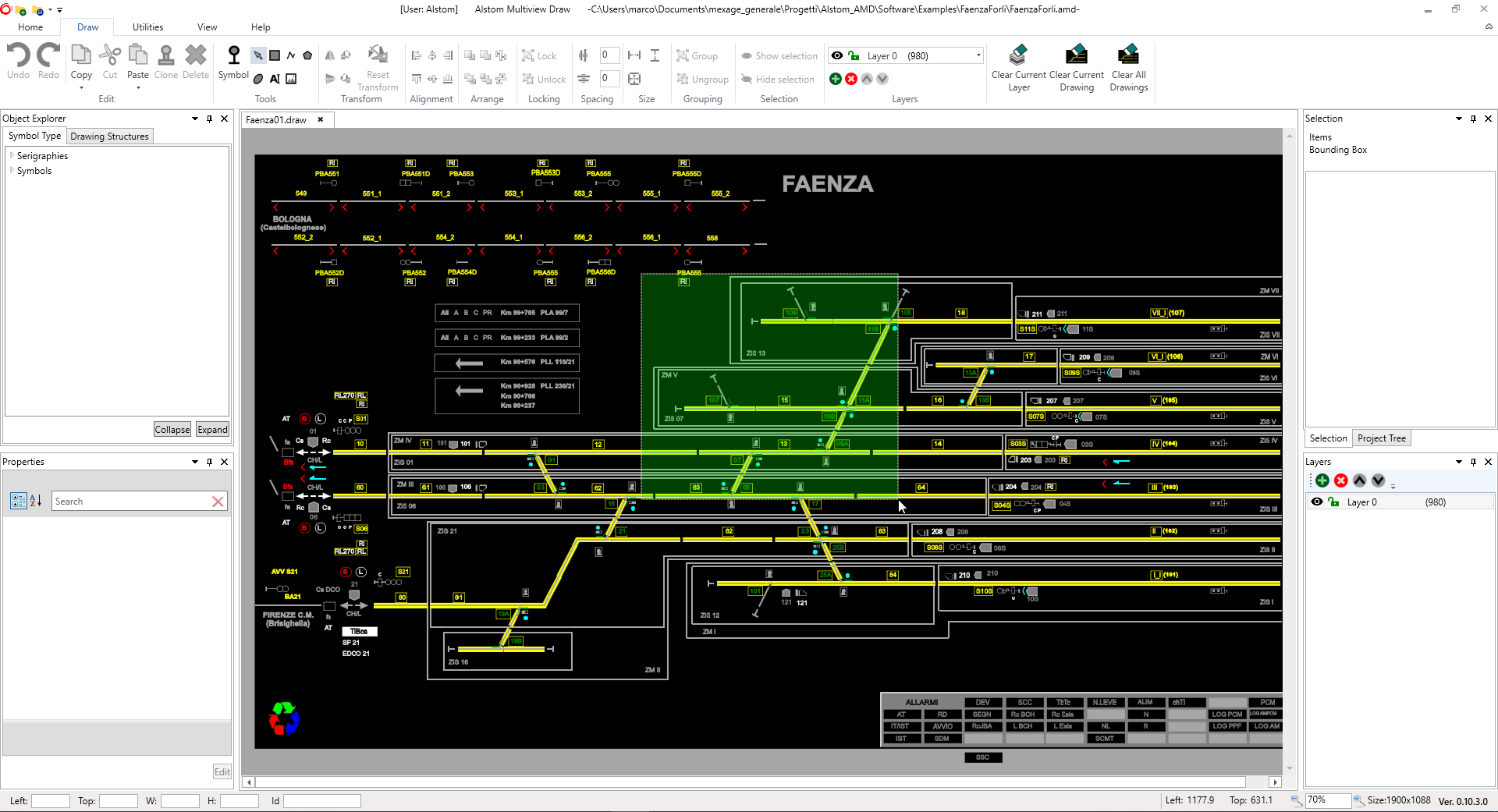The width and height of the screenshot is (1498, 812).
Task: Toggle Layer 0 visibility eye in Layers panel
Action: pos(1317,502)
